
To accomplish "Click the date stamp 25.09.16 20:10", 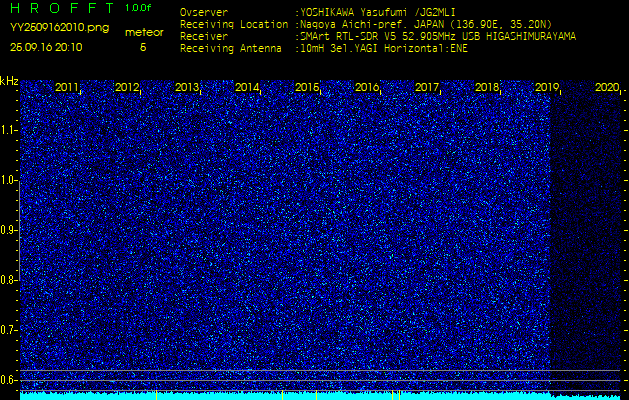I will (x=46, y=47).
